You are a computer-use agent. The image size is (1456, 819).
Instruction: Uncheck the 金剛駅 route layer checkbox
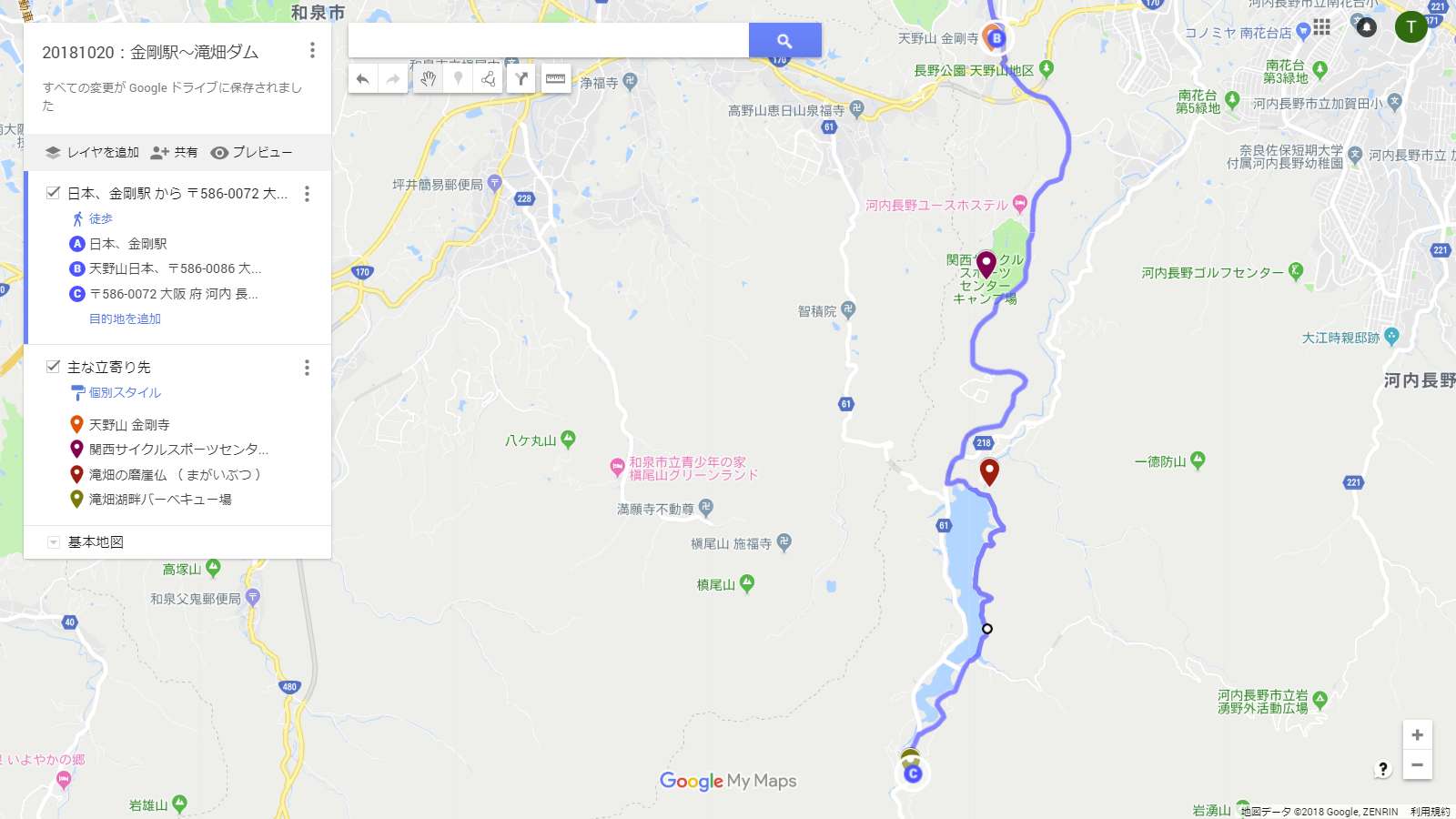53,193
